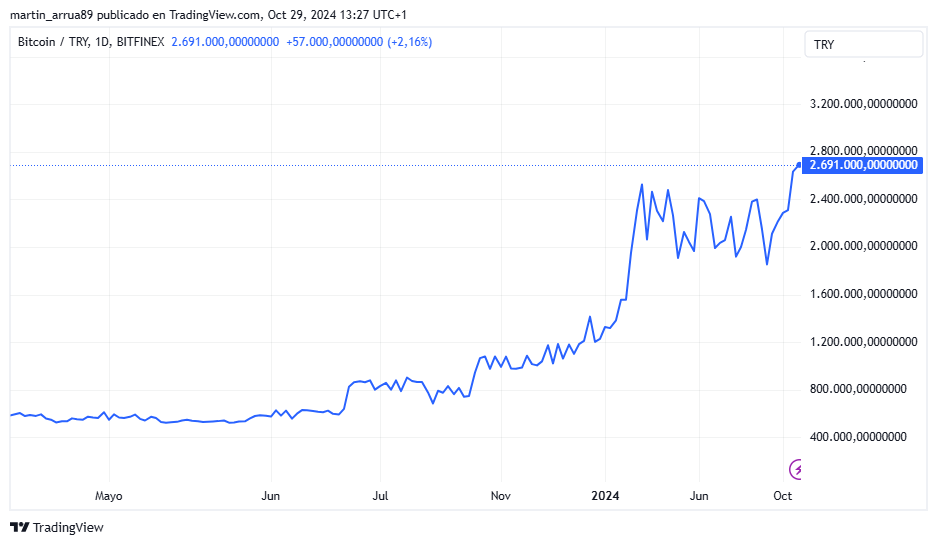Click the TradingView wordmark link
The height and width of the screenshot is (545, 937).
[x=68, y=527]
